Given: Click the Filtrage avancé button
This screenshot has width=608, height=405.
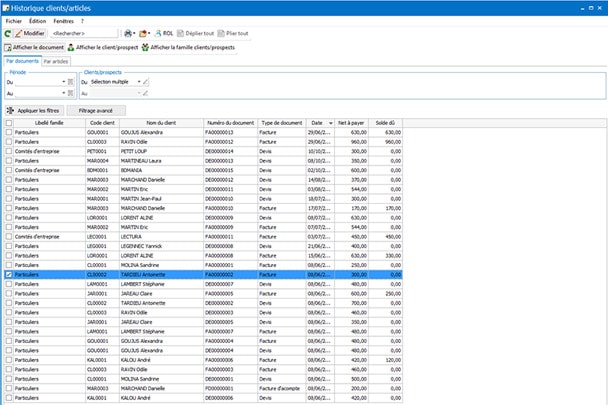Looking at the screenshot, I should point(96,111).
